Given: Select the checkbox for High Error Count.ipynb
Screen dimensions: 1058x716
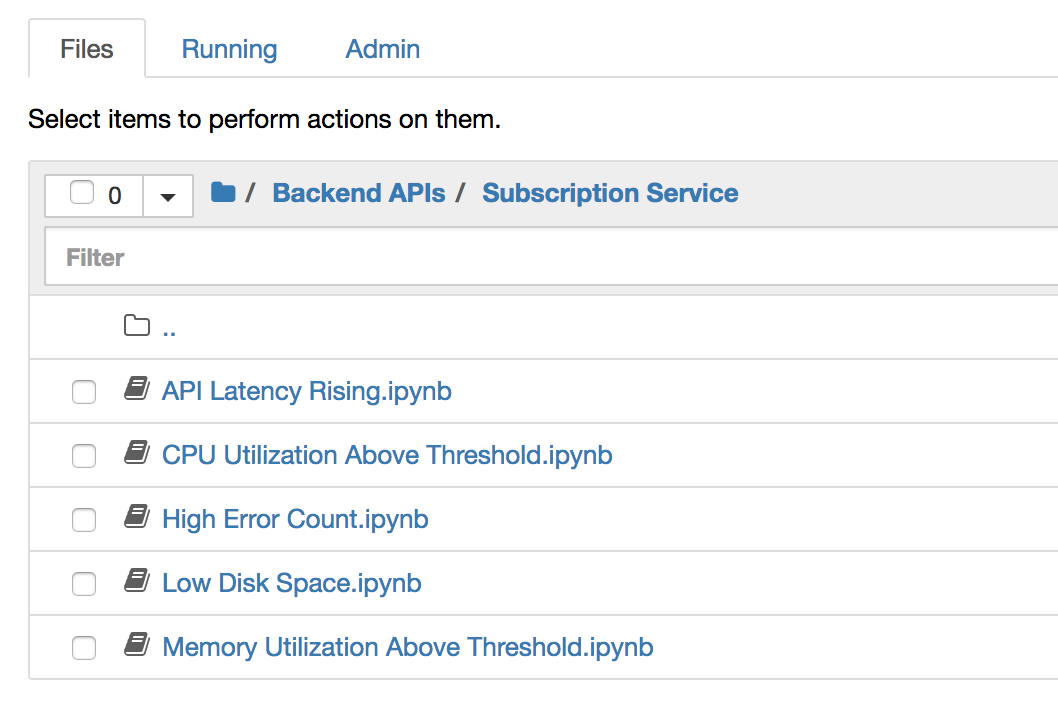Looking at the screenshot, I should (x=84, y=520).
